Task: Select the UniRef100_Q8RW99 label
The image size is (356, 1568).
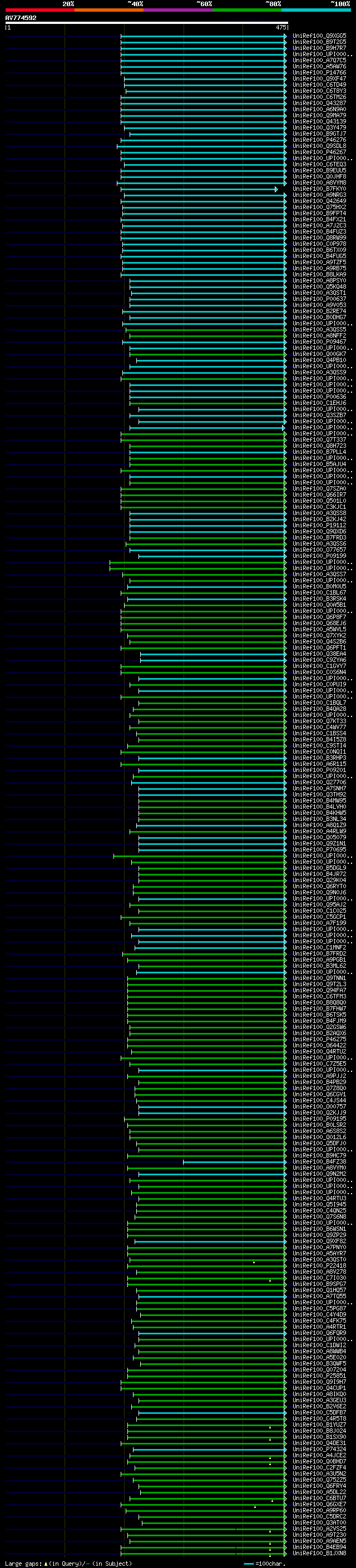Action: pyautogui.click(x=319, y=238)
